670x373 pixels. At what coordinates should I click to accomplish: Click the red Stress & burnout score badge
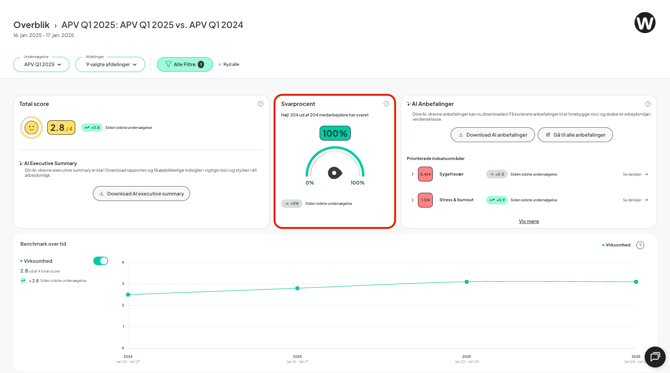tap(425, 200)
